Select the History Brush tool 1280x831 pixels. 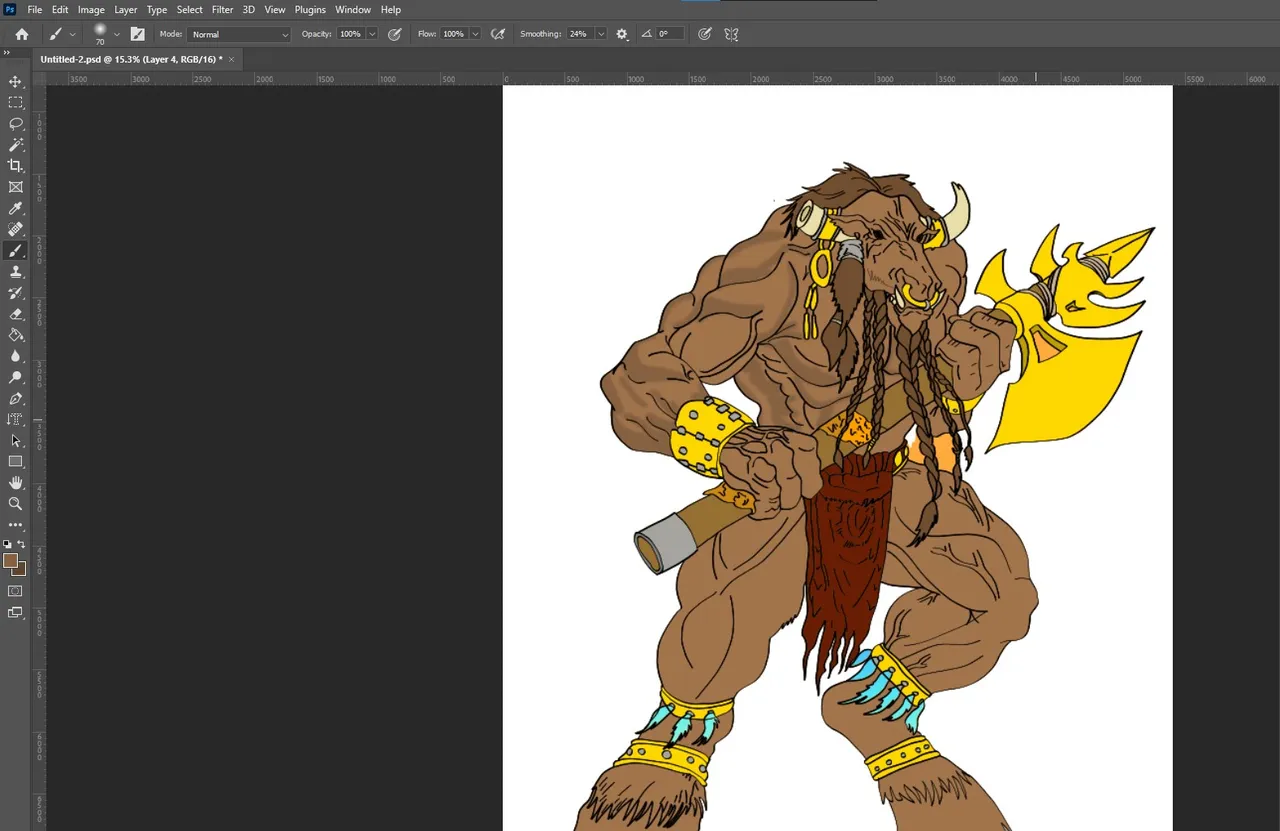15,293
